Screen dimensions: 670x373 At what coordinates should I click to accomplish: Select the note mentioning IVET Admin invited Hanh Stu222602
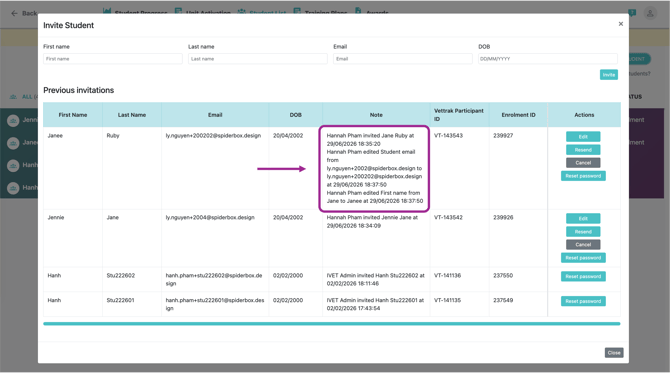pyautogui.click(x=375, y=280)
